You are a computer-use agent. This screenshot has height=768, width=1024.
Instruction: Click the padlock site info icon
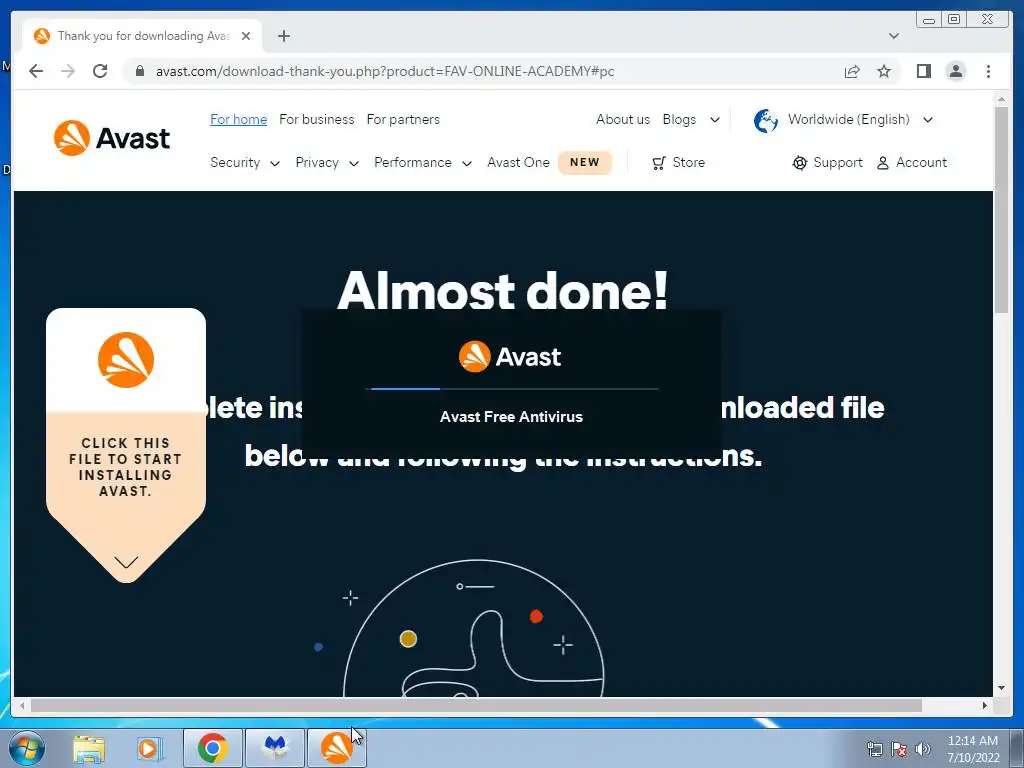click(139, 71)
